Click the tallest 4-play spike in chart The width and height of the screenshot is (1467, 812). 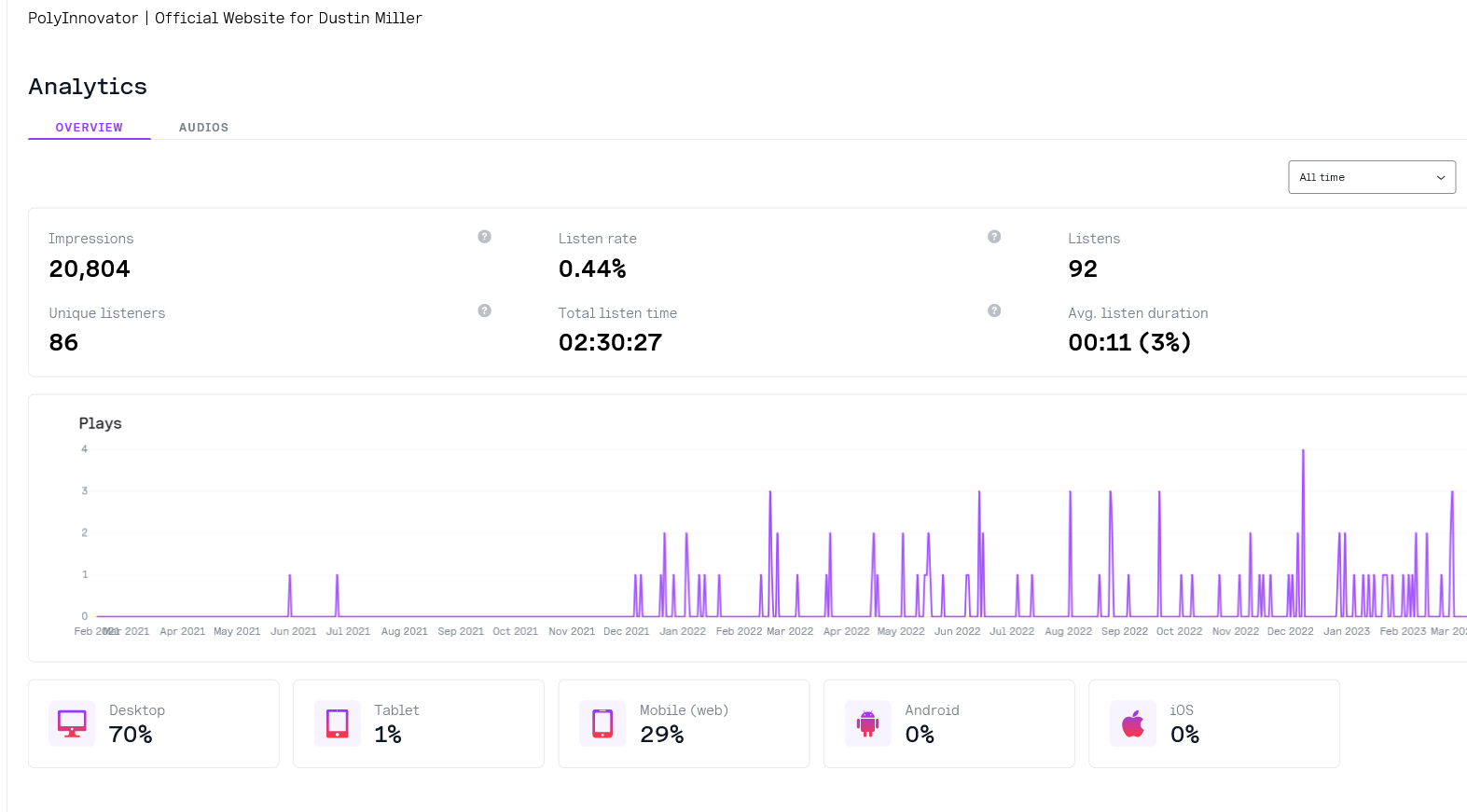coord(1303,452)
